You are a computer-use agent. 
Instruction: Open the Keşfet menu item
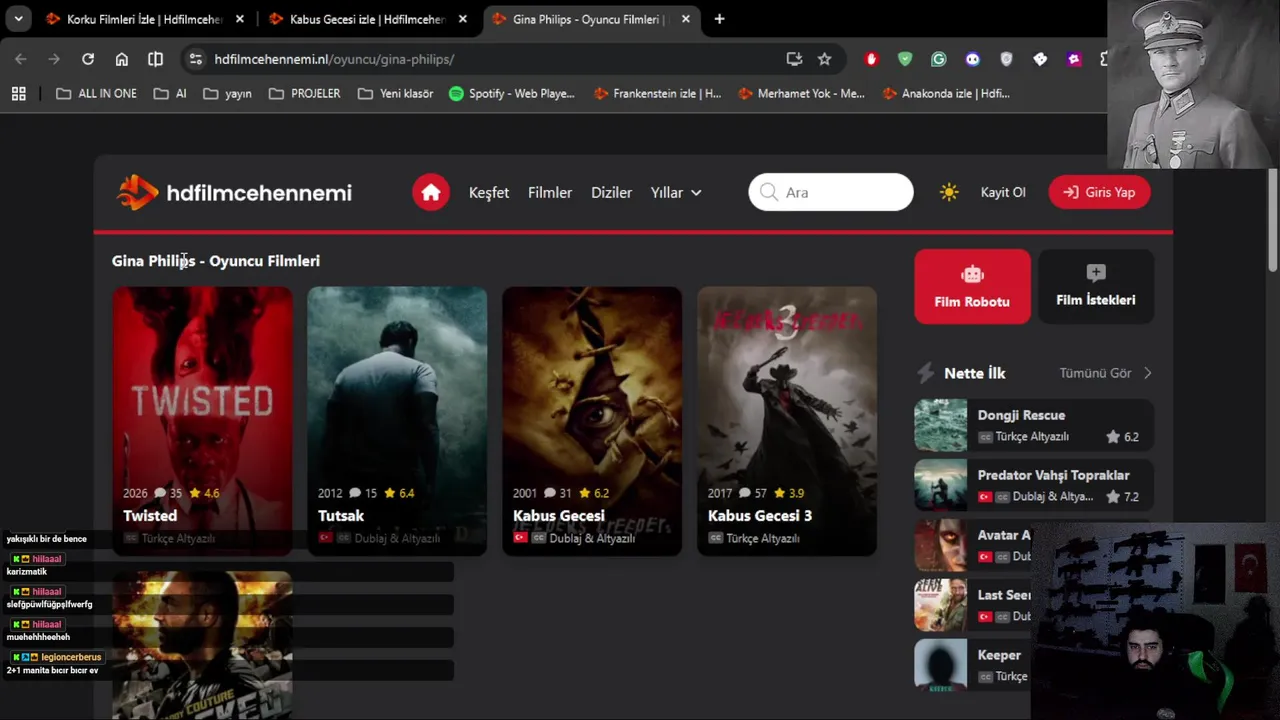pos(489,192)
